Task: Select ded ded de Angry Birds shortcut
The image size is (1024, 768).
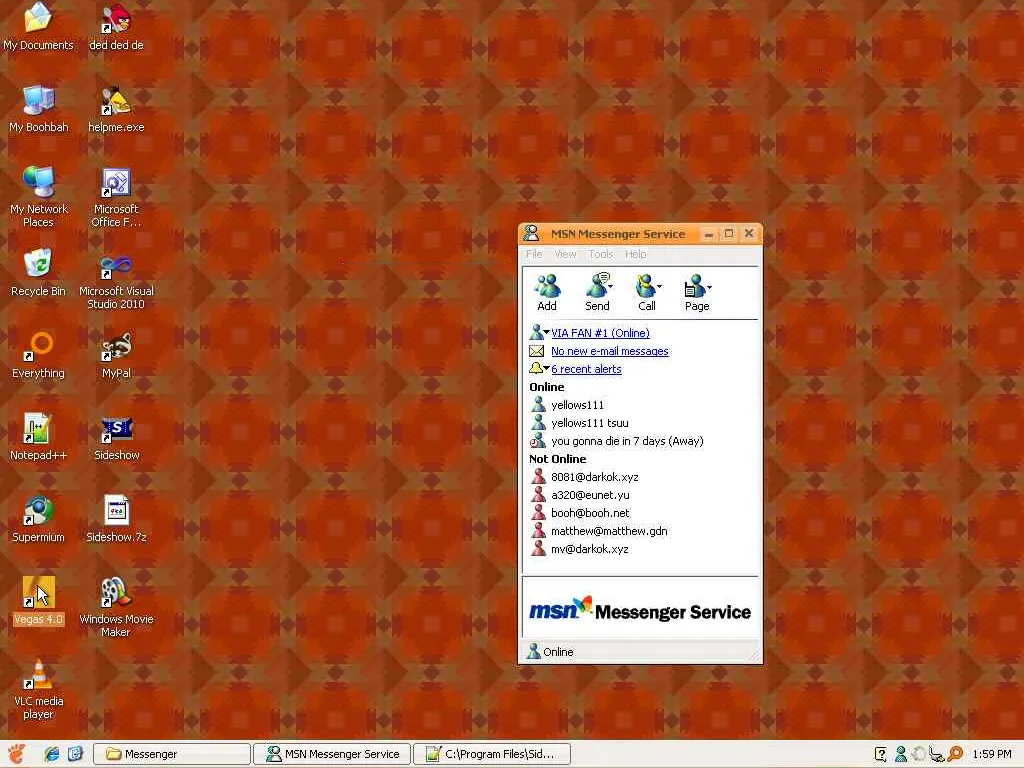Action: pyautogui.click(x=116, y=26)
